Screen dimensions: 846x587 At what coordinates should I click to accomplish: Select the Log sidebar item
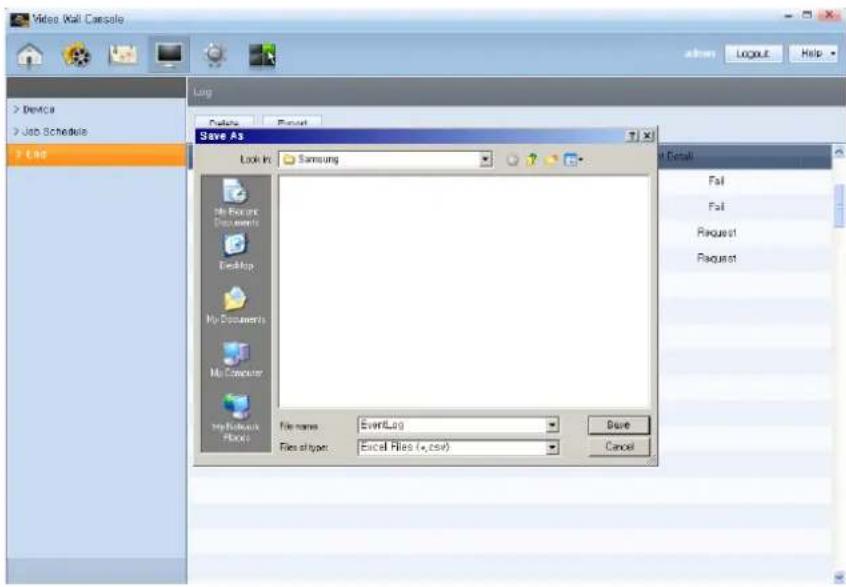[96, 155]
